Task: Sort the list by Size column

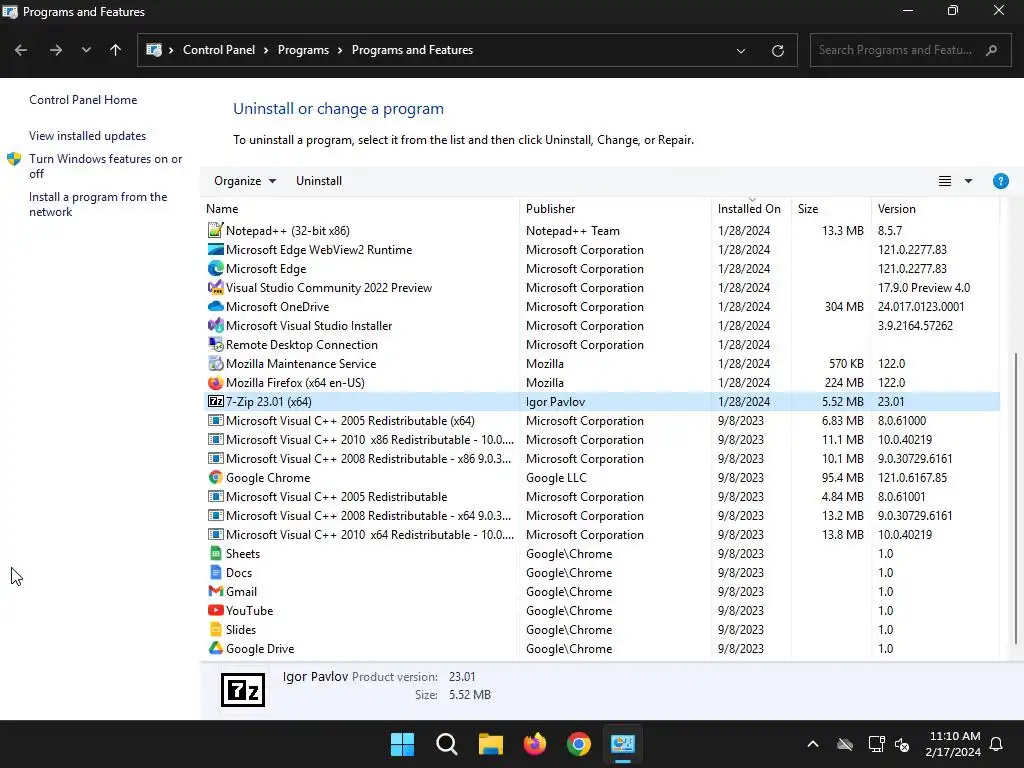Action: 831,209
